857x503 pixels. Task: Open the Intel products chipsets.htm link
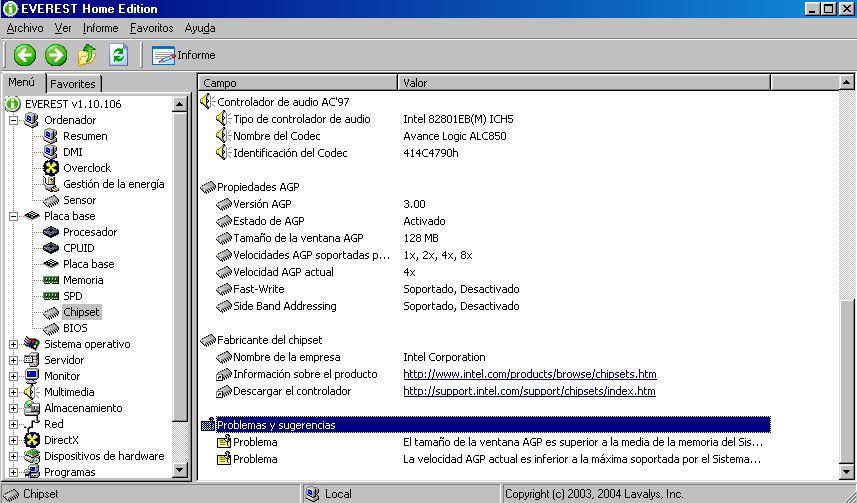pos(530,374)
